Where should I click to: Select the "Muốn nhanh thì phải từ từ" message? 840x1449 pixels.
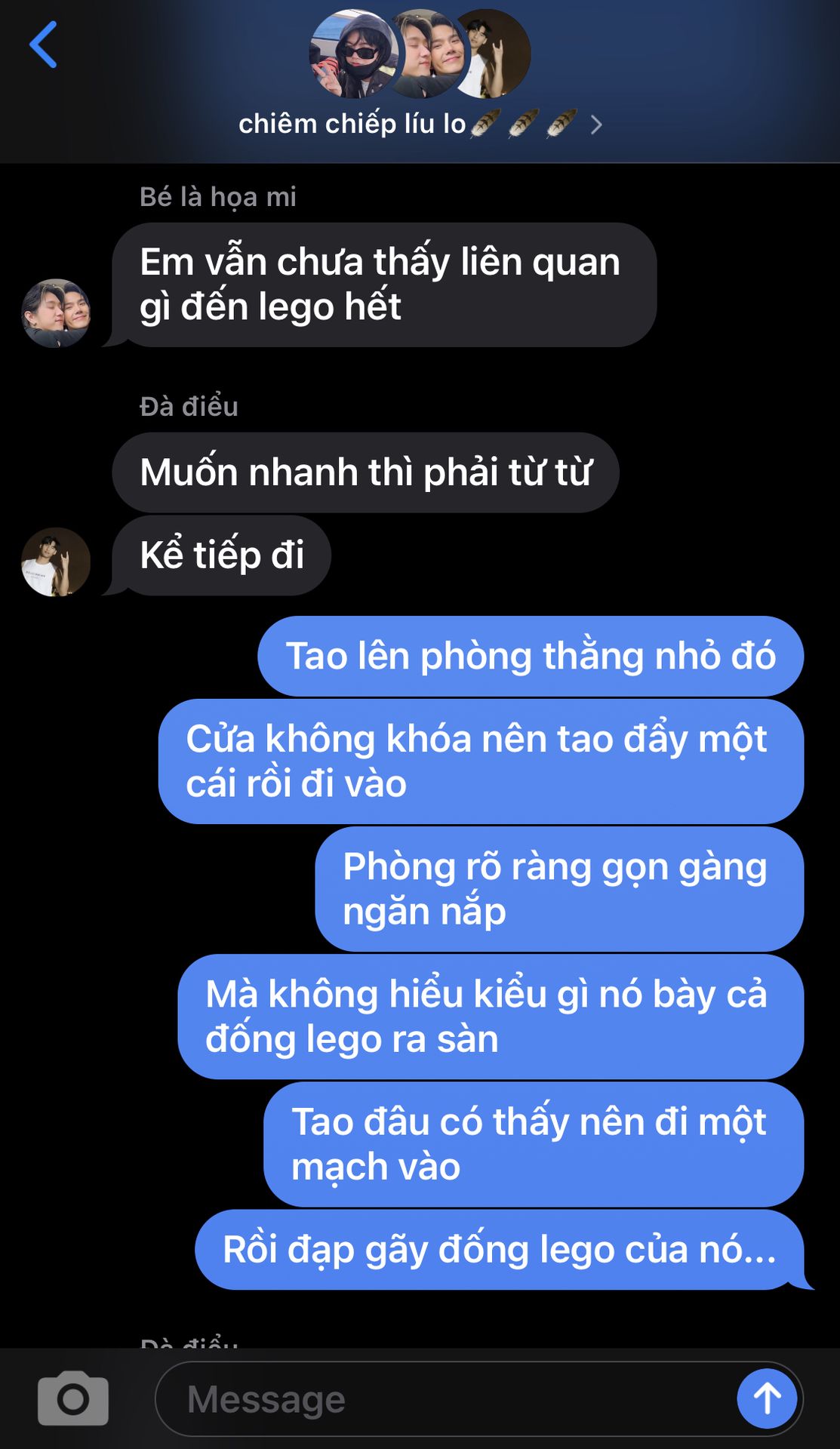[x=365, y=472]
